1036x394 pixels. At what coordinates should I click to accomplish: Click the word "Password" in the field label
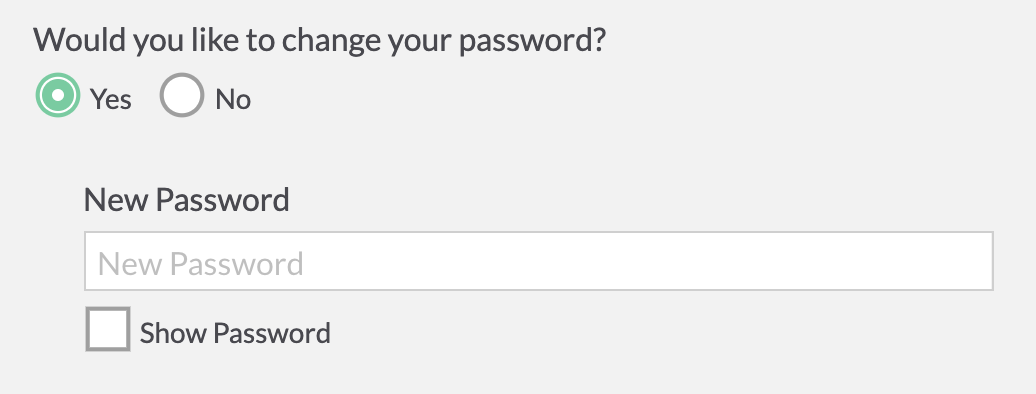point(223,200)
